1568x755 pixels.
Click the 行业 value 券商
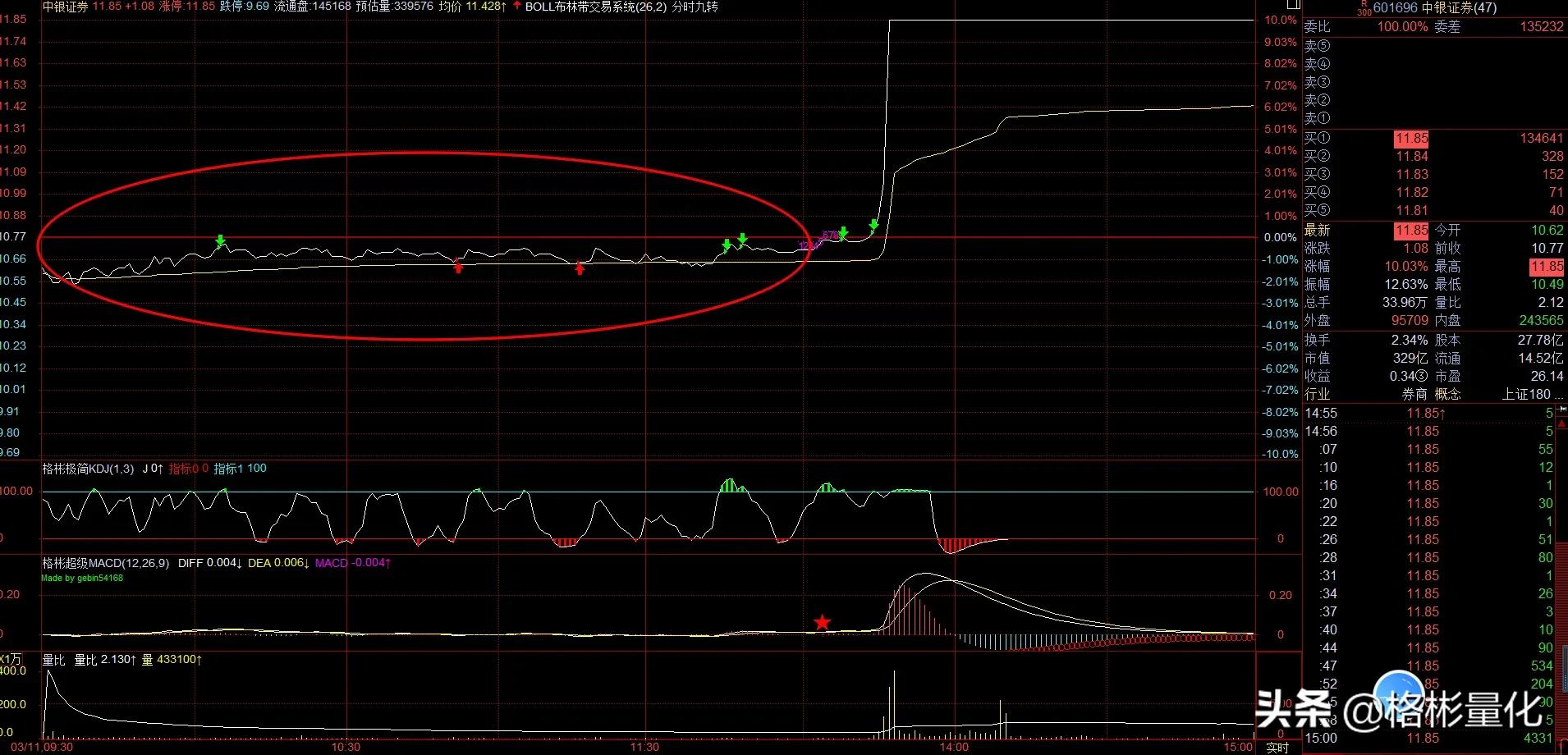[1414, 394]
